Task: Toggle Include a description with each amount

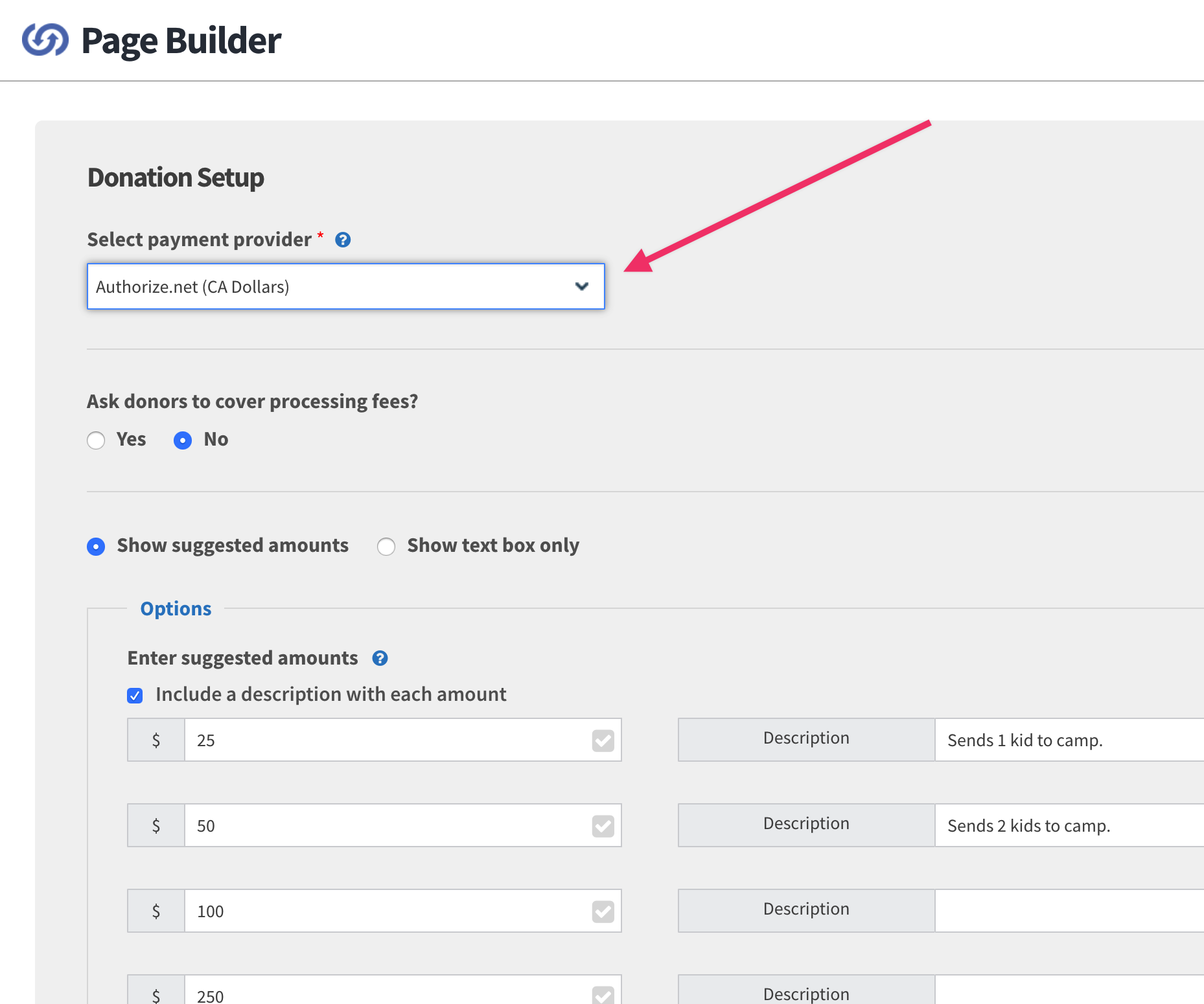Action: (135, 696)
